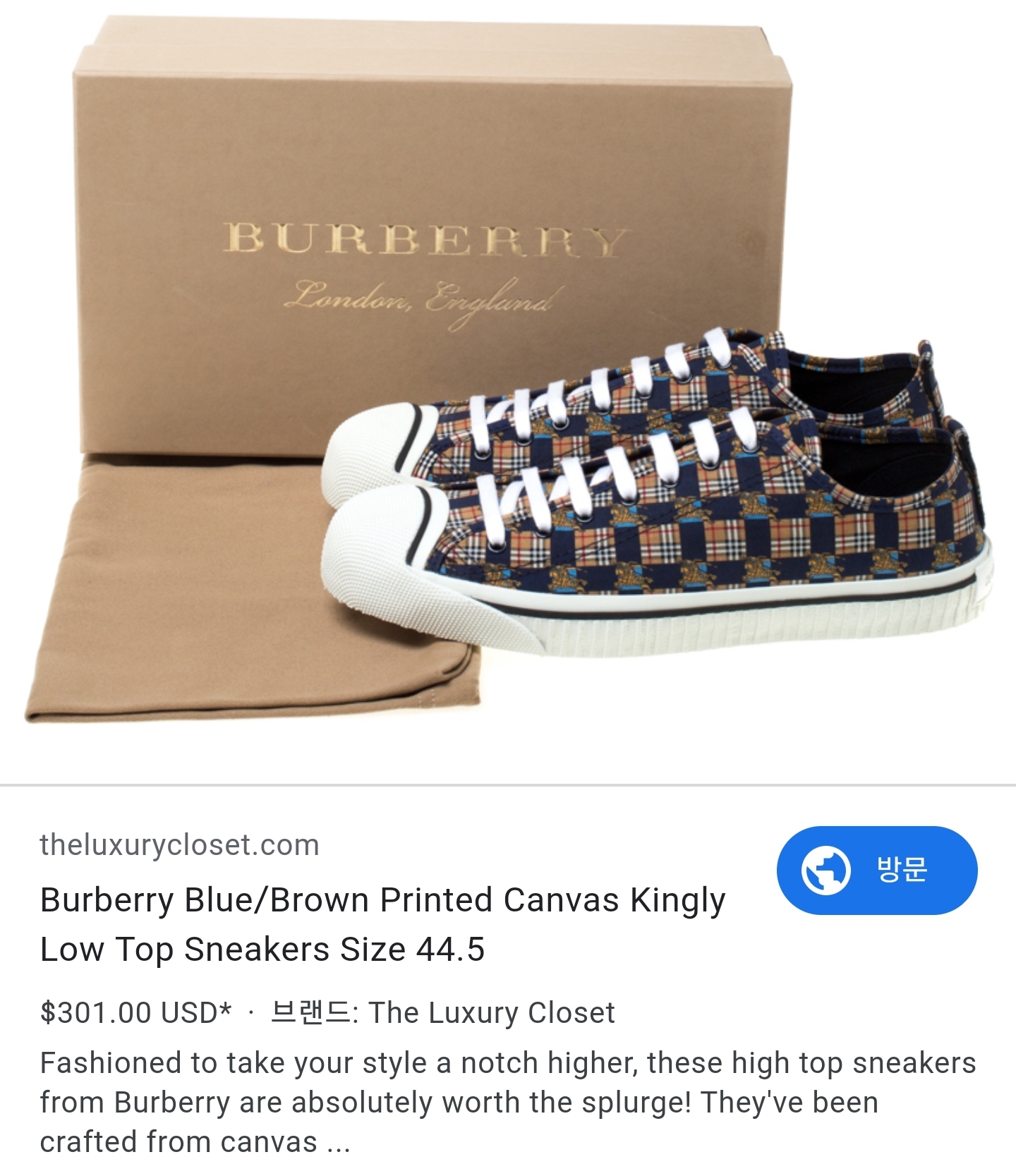The width and height of the screenshot is (1016, 1176).
Task: Tap the ellipsis ending the truncated description
Action: [x=339, y=1143]
